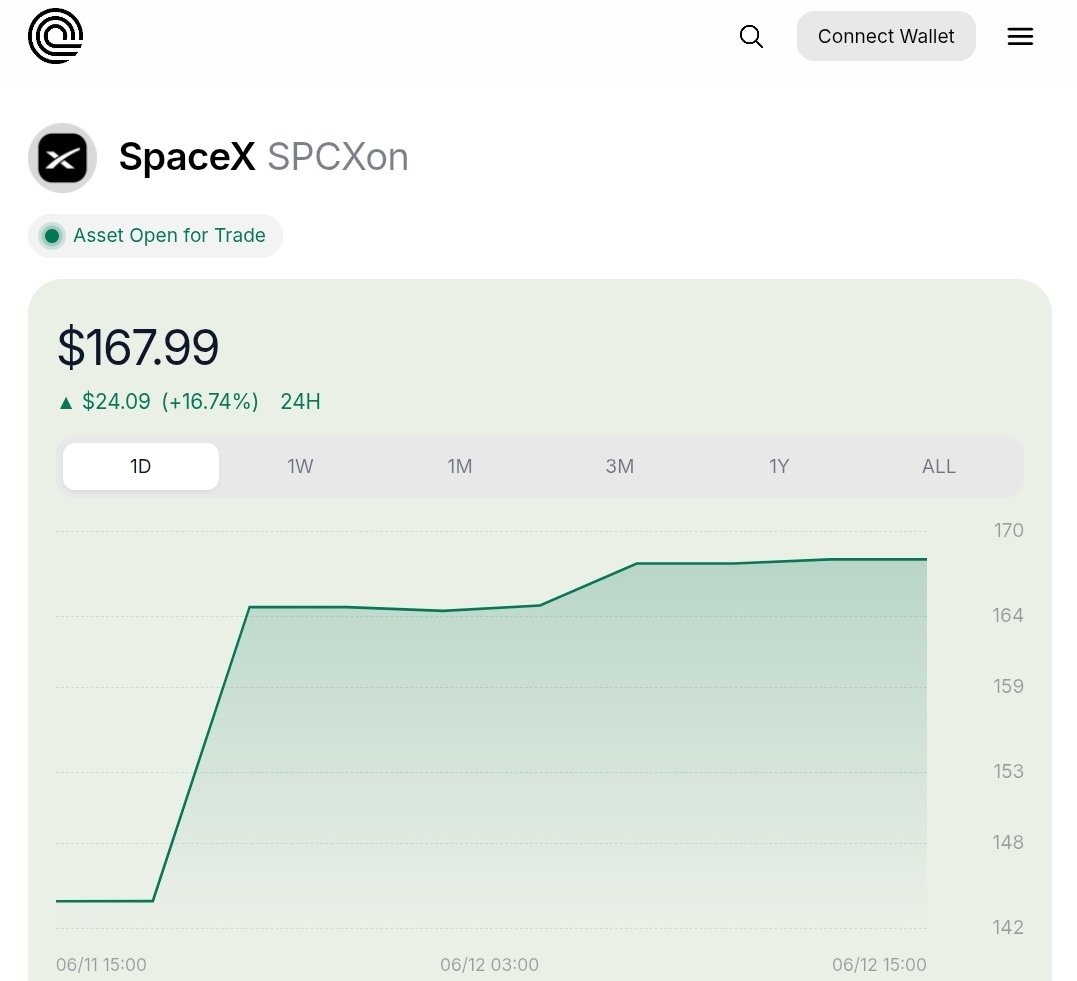Select the ALL time range
The width and height of the screenshot is (1077, 981).
click(938, 466)
